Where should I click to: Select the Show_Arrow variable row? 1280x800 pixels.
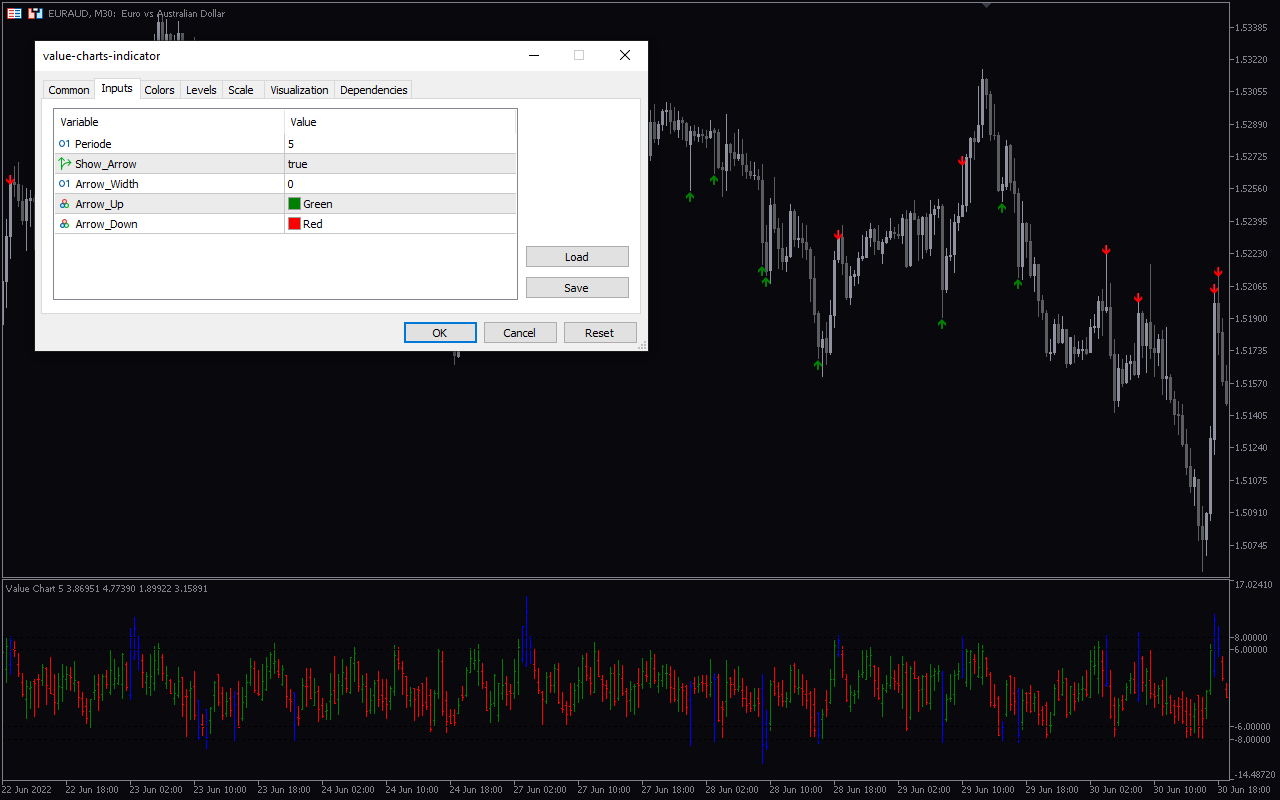click(x=286, y=164)
